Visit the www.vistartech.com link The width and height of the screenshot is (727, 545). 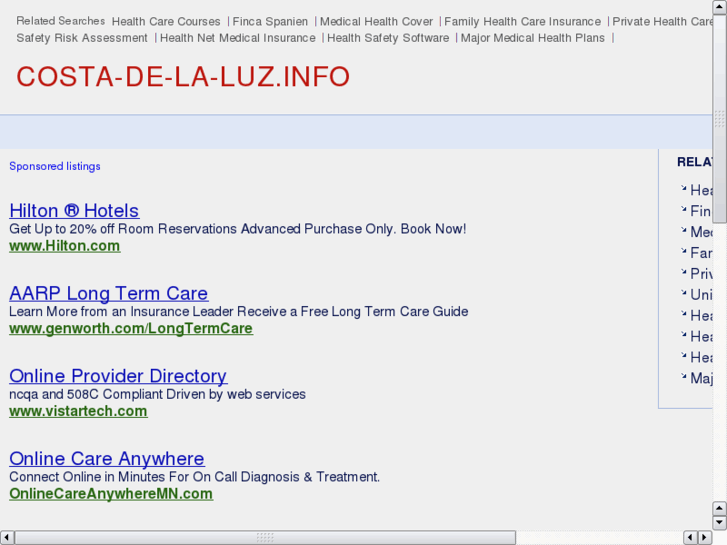[78, 411]
